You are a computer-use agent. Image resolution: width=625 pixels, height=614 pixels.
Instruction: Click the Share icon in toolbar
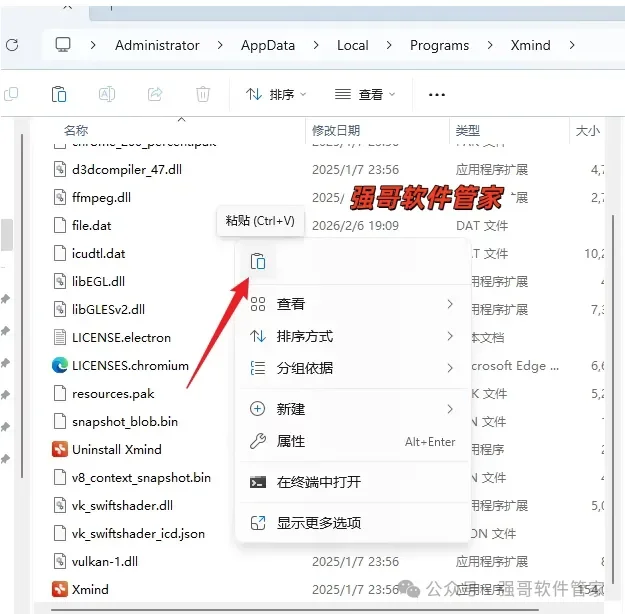click(x=155, y=94)
